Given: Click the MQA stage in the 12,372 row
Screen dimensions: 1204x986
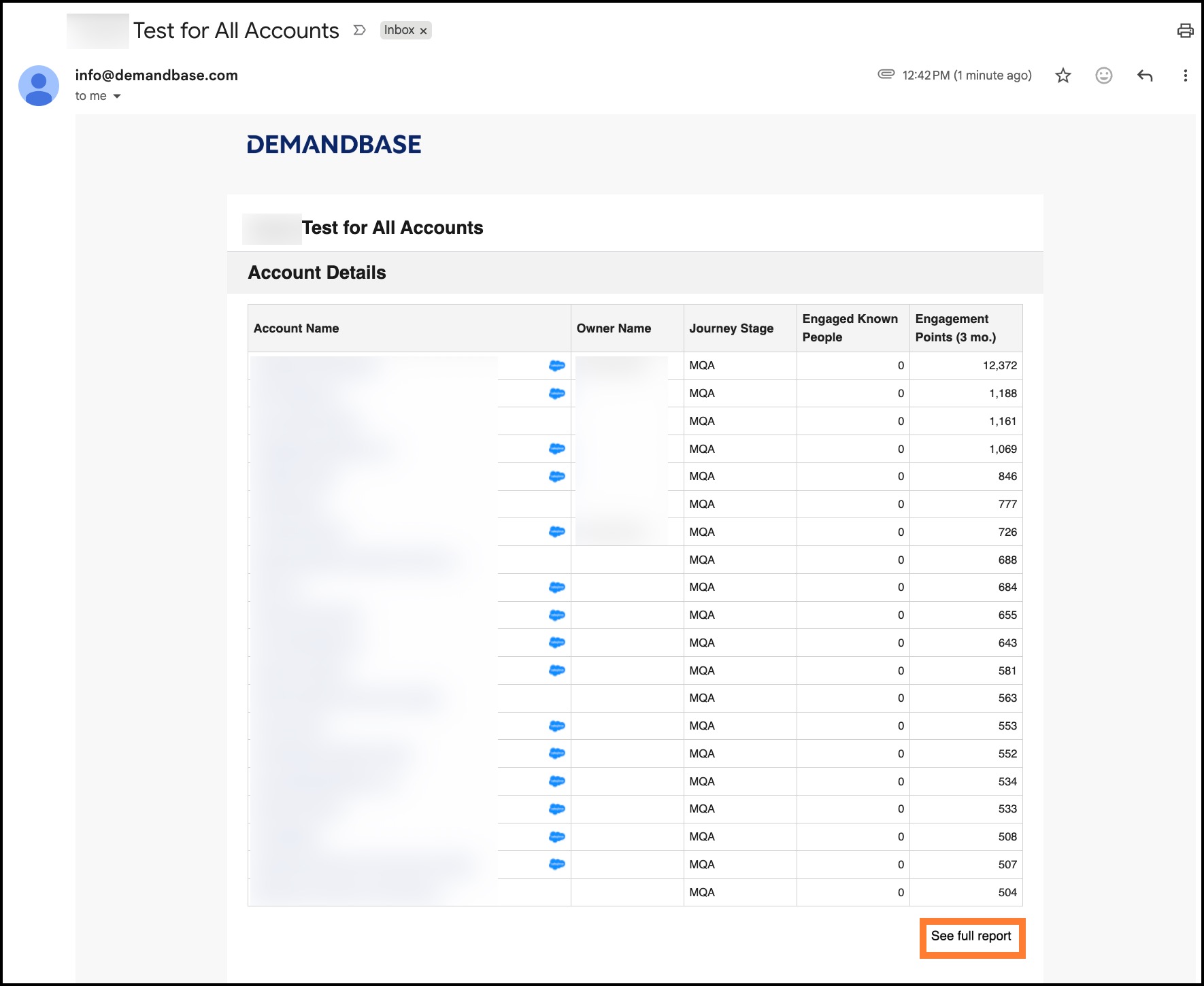Looking at the screenshot, I should [x=702, y=366].
